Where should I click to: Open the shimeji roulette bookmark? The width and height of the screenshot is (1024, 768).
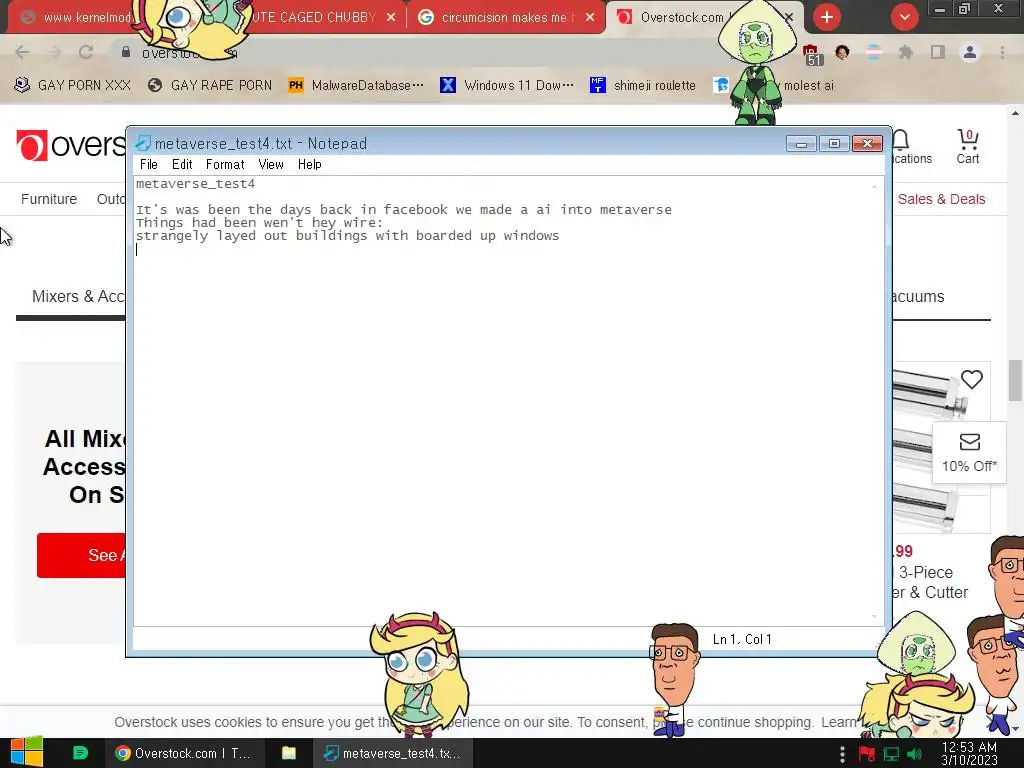[643, 85]
